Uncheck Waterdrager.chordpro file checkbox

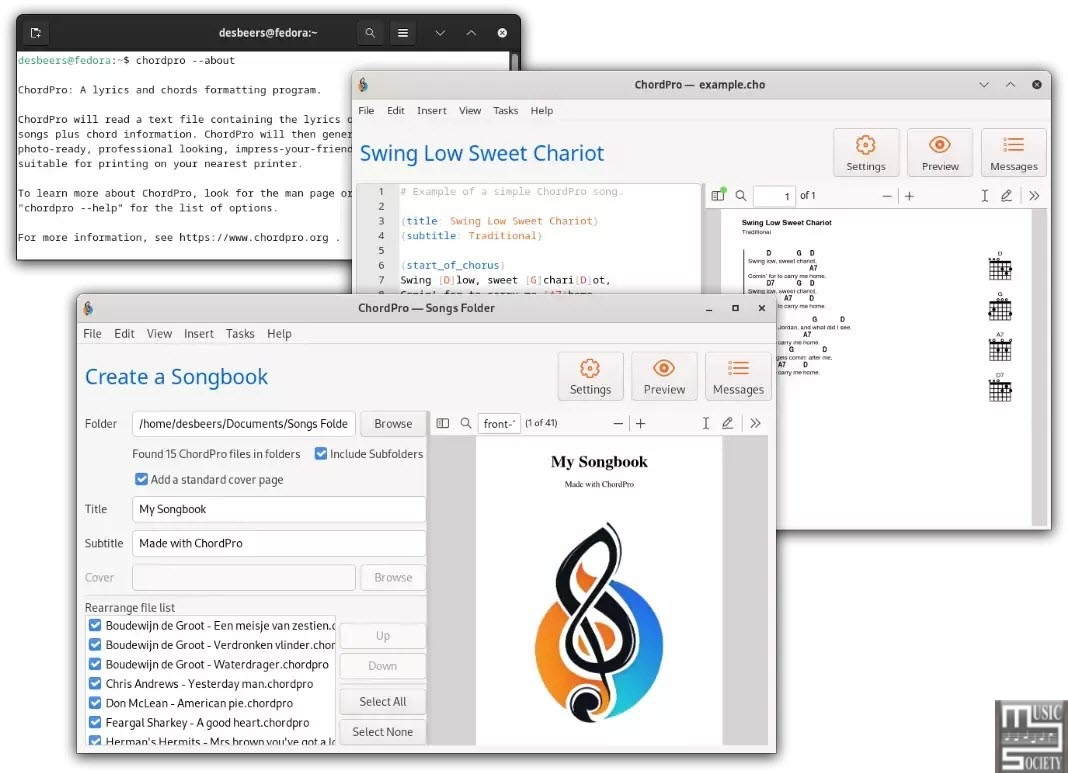95,664
